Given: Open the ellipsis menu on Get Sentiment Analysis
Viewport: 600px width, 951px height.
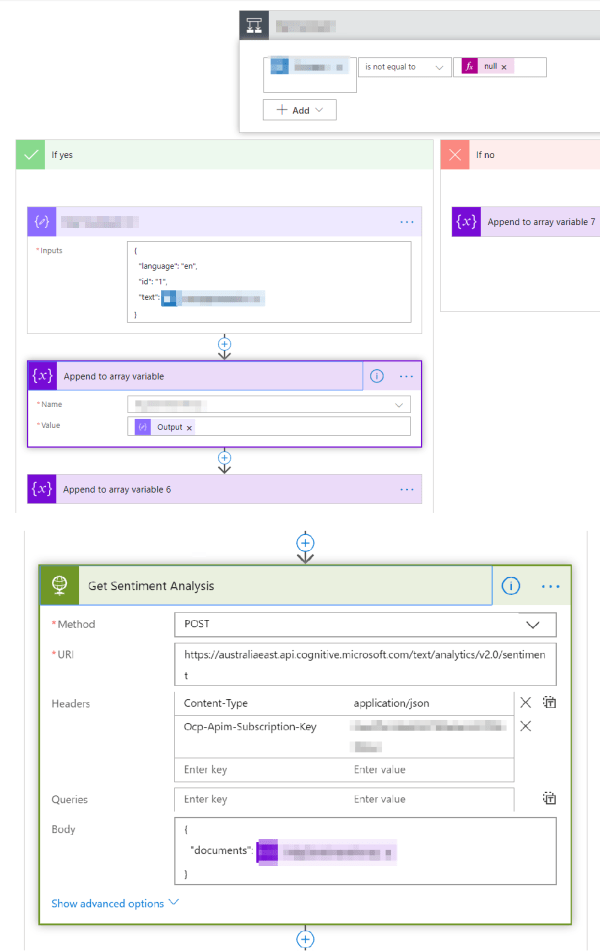Looking at the screenshot, I should pyautogui.click(x=550, y=586).
